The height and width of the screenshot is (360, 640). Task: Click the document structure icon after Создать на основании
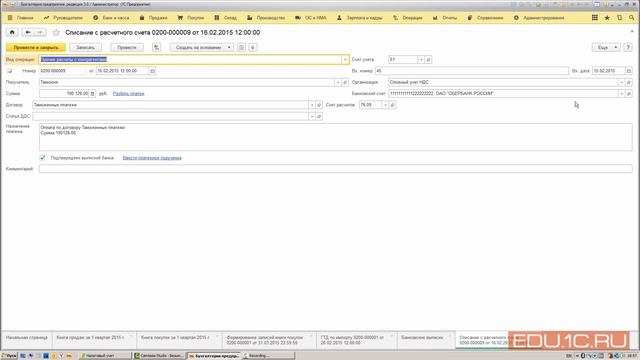tap(241, 47)
